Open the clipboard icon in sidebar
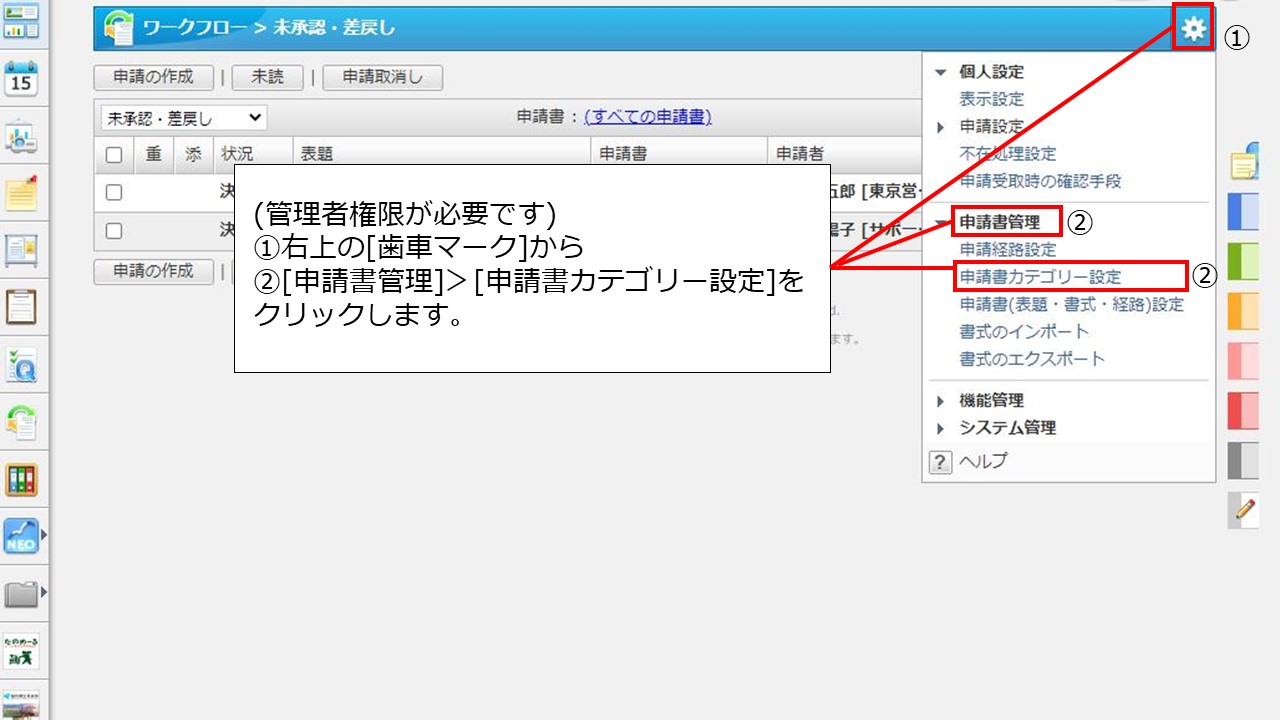The width and height of the screenshot is (1280, 720). 21,306
